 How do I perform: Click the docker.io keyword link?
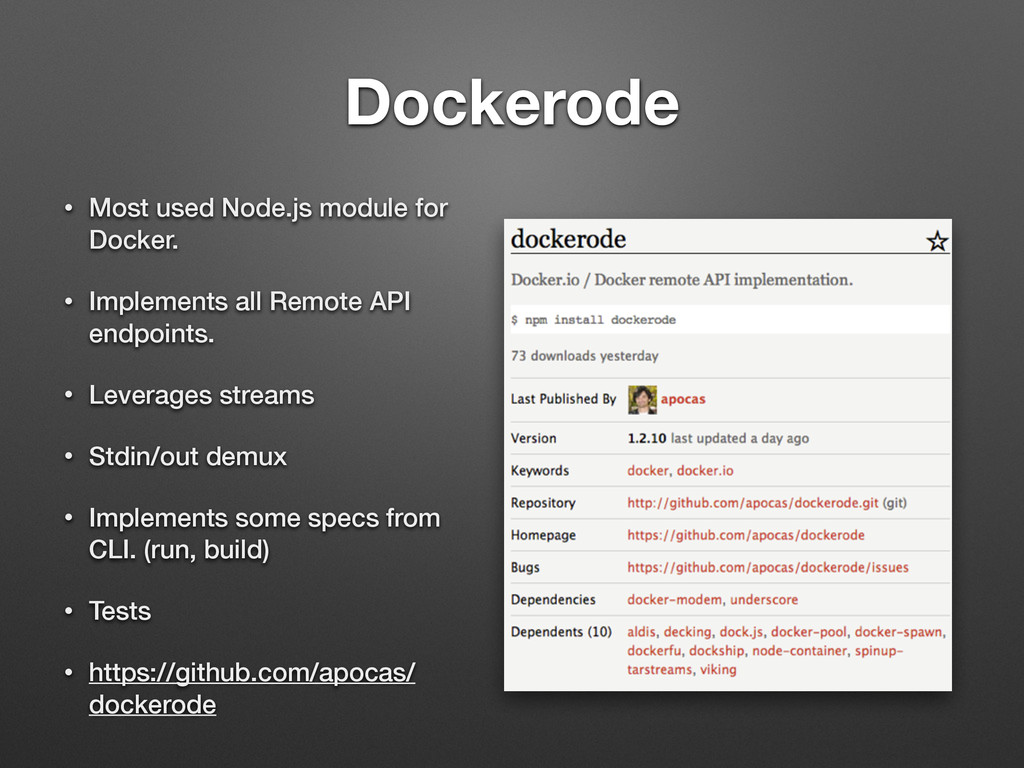point(705,471)
